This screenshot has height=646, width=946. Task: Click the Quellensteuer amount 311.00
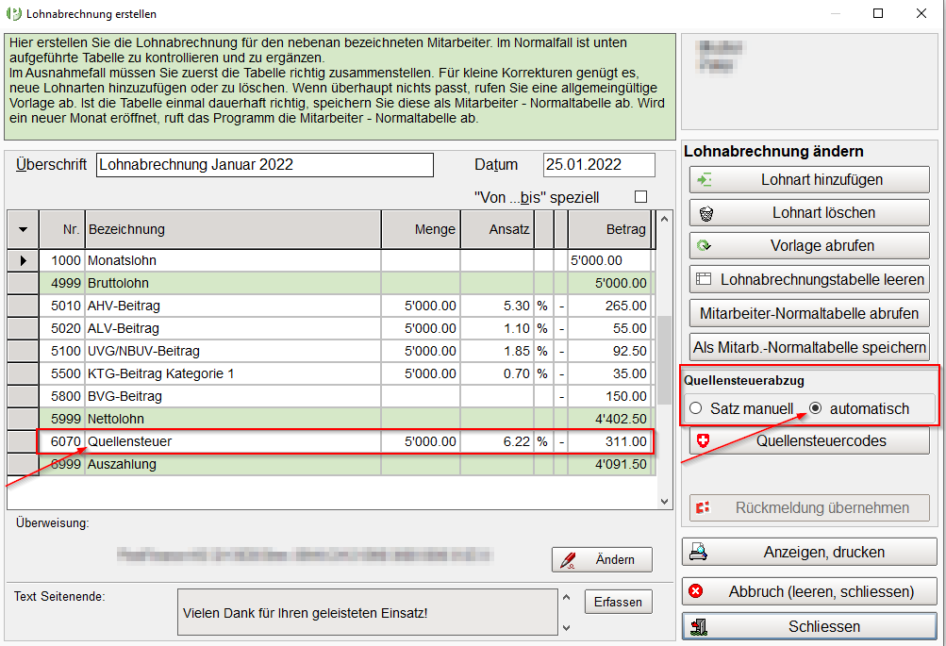point(626,442)
